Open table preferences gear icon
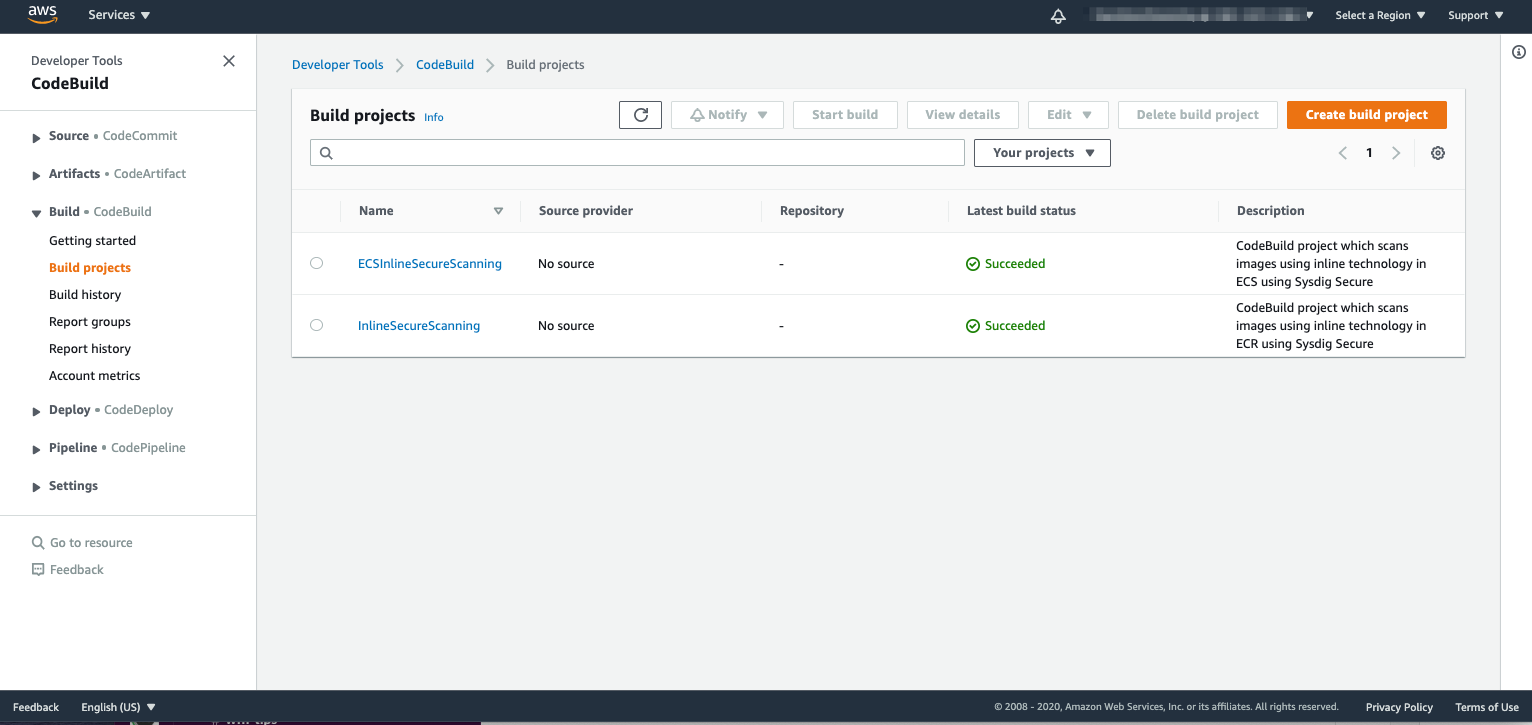The height and width of the screenshot is (725, 1532). coord(1438,153)
